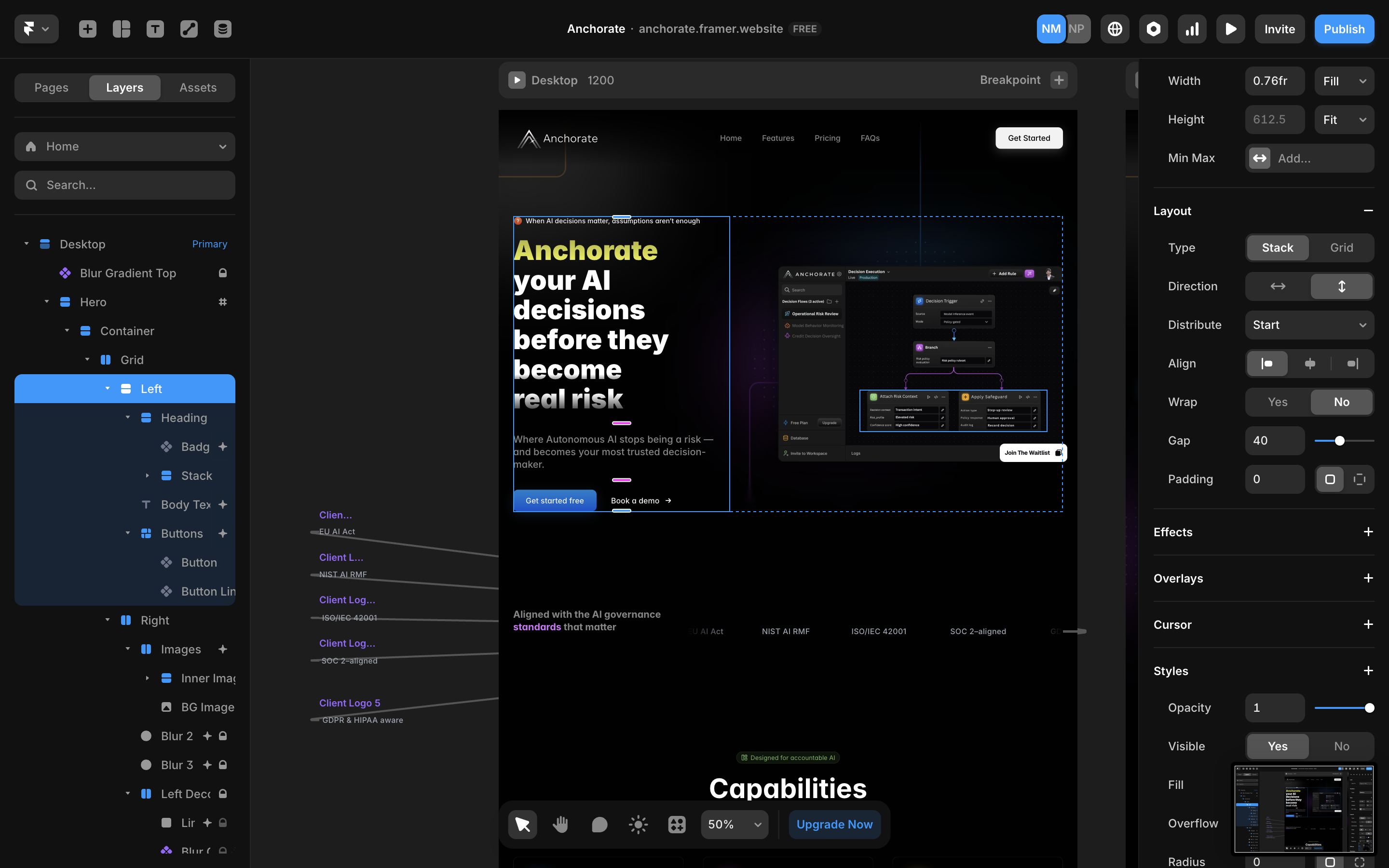
Task: Click the Publish button
Action: pos(1344,29)
